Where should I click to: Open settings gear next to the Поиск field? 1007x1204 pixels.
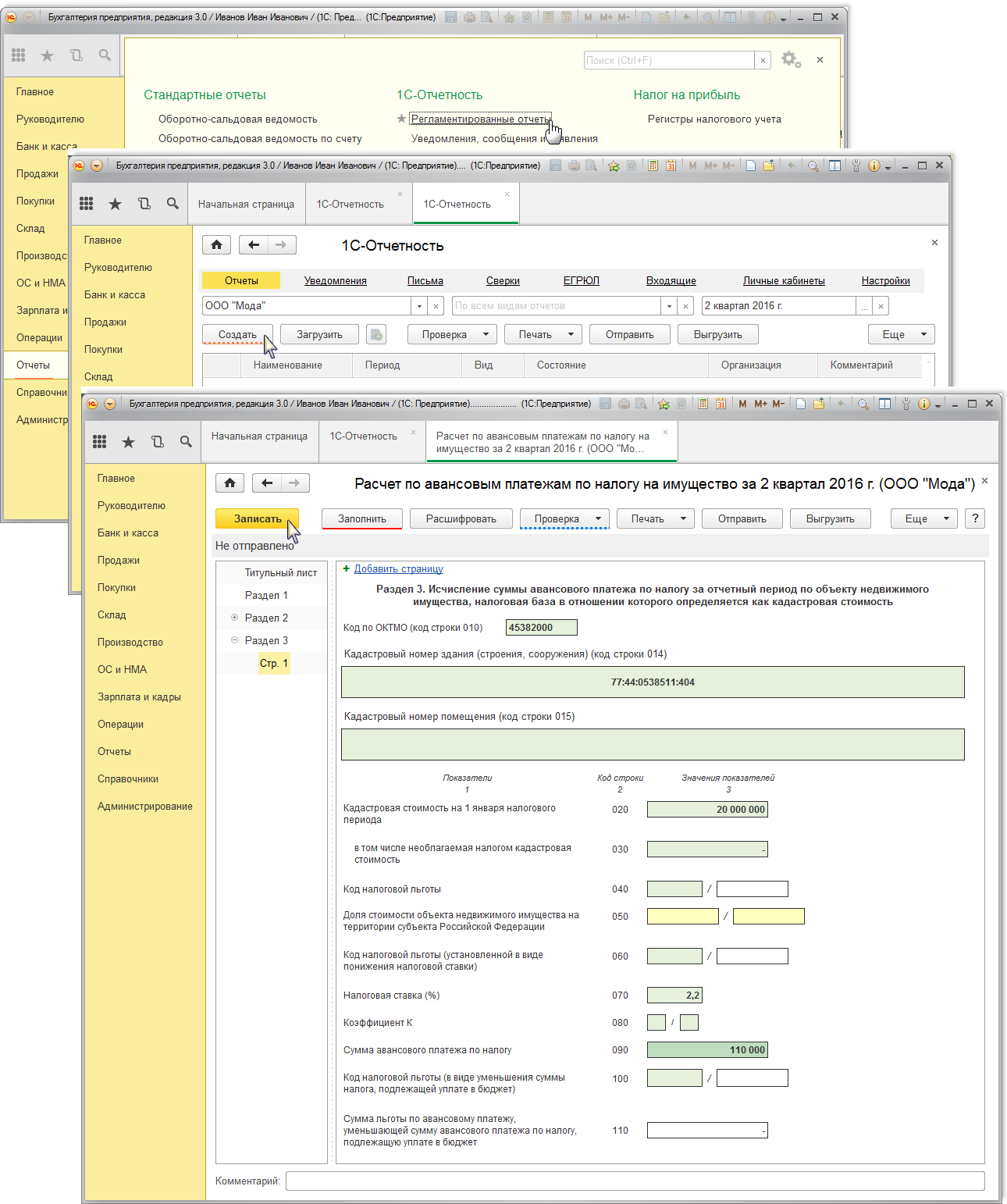point(790,60)
